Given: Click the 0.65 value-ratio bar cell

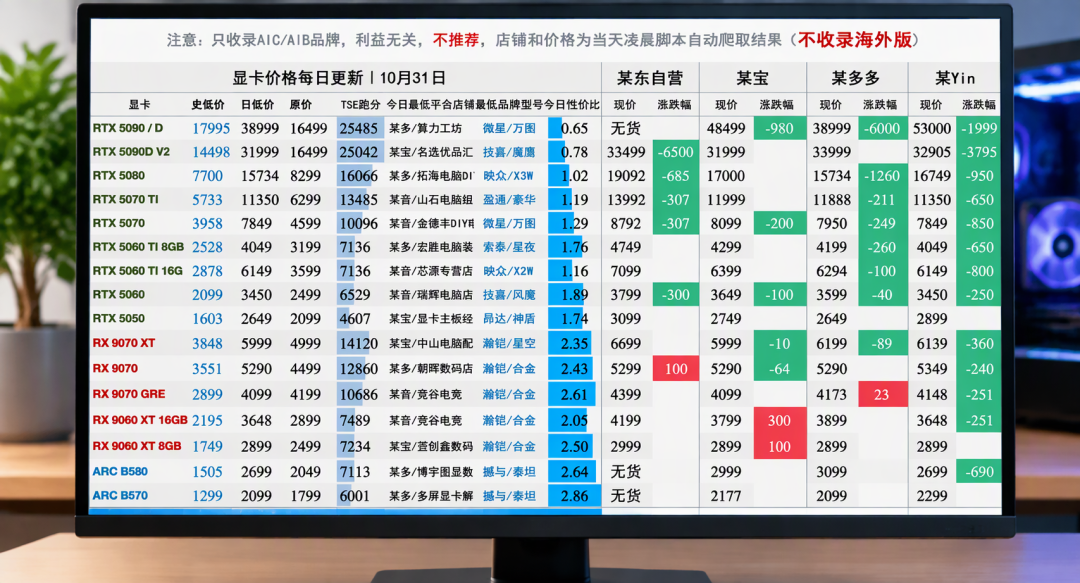Looking at the screenshot, I should (x=574, y=128).
